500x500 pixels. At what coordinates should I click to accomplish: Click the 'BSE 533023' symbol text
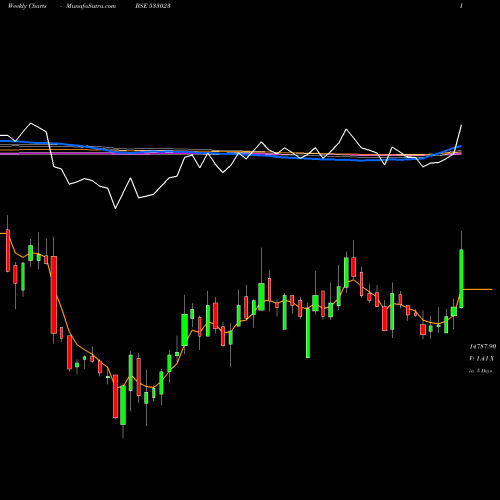click(x=153, y=6)
